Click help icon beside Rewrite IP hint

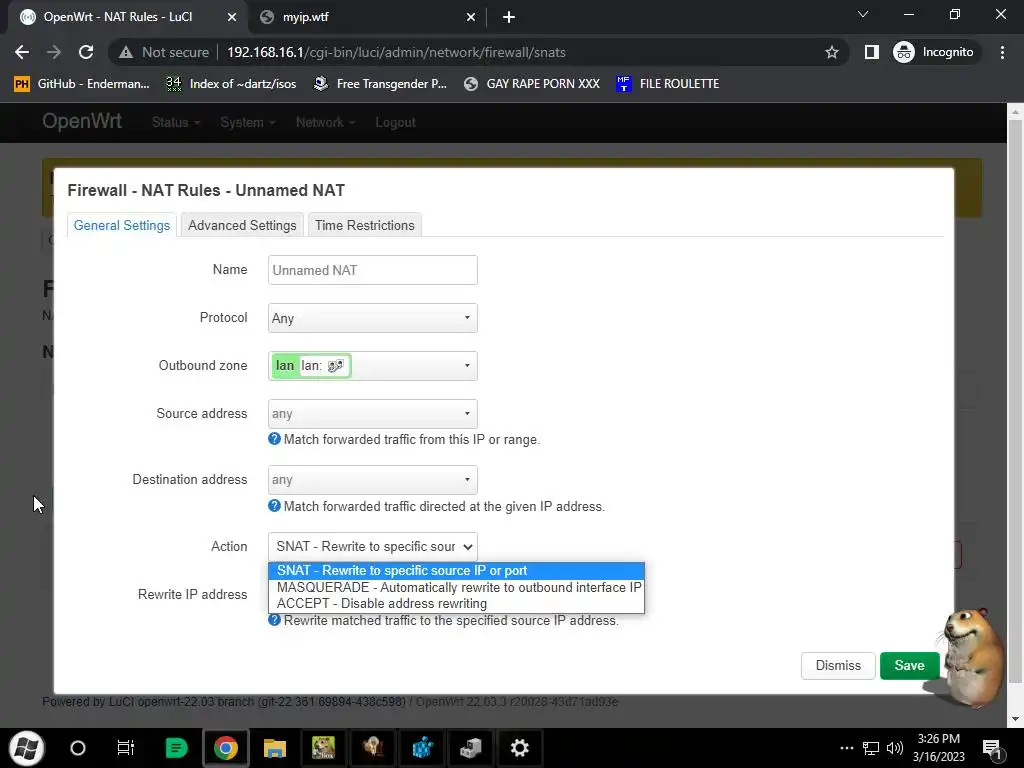274,620
